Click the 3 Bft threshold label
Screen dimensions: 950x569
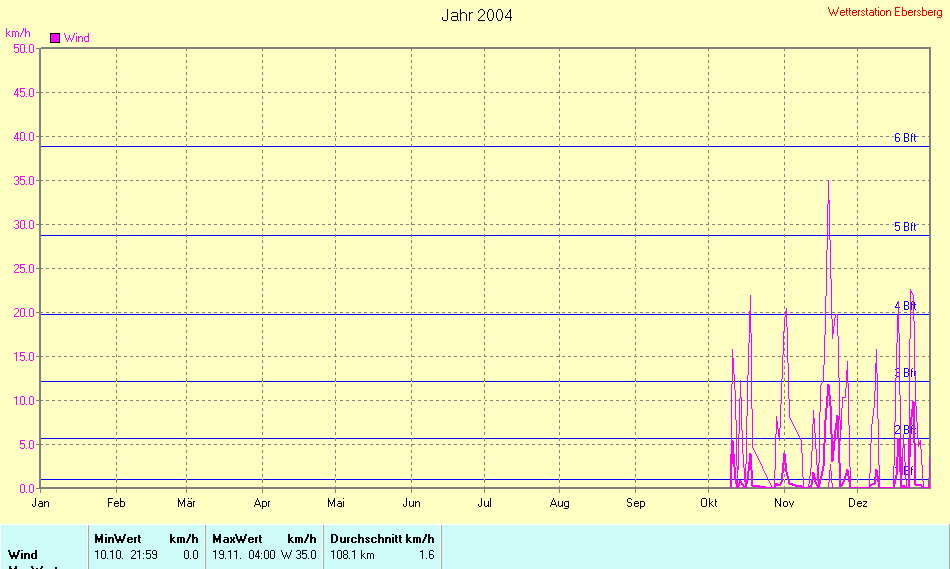(905, 373)
